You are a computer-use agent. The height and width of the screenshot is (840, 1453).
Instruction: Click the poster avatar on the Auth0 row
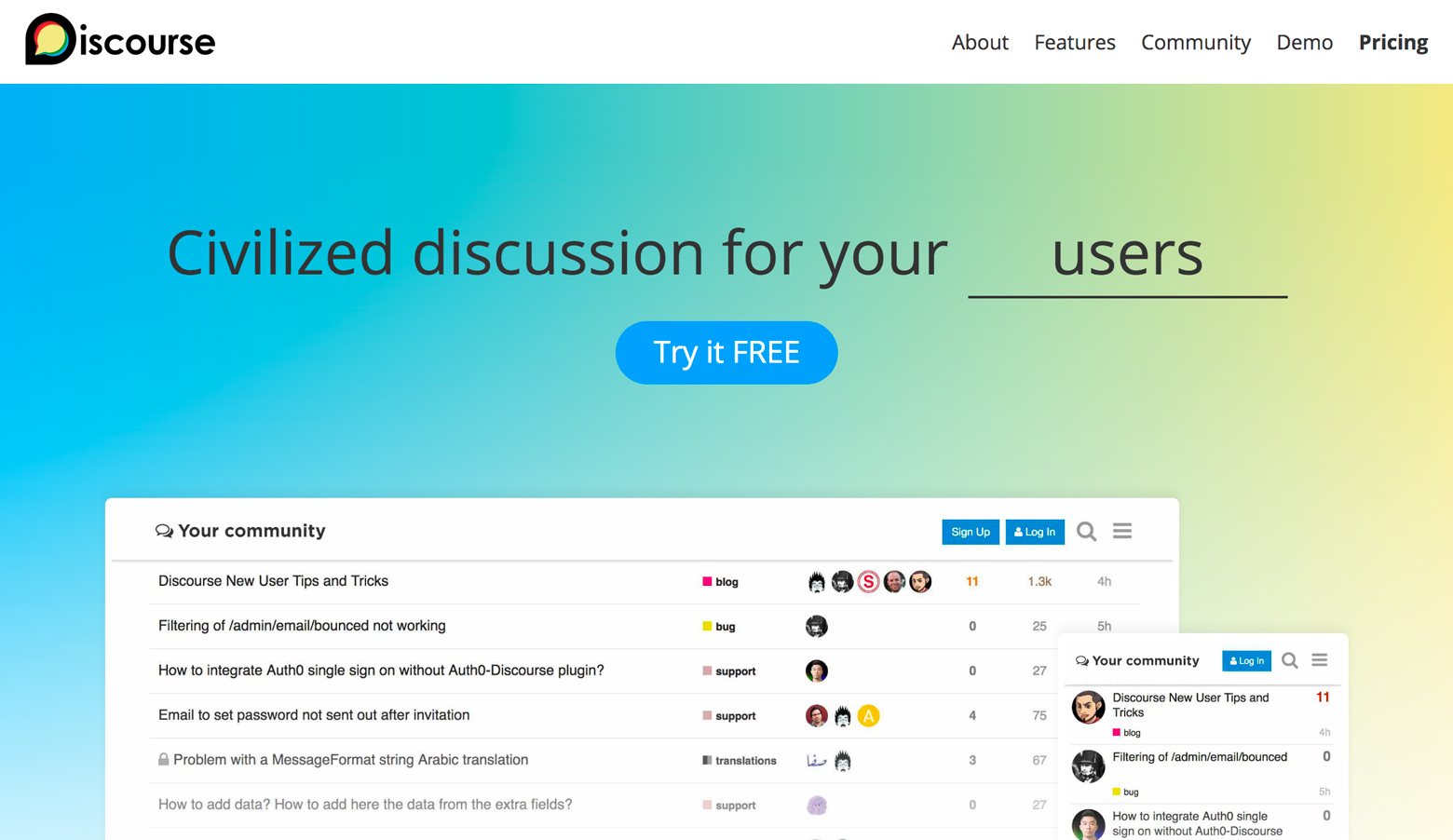[816, 671]
